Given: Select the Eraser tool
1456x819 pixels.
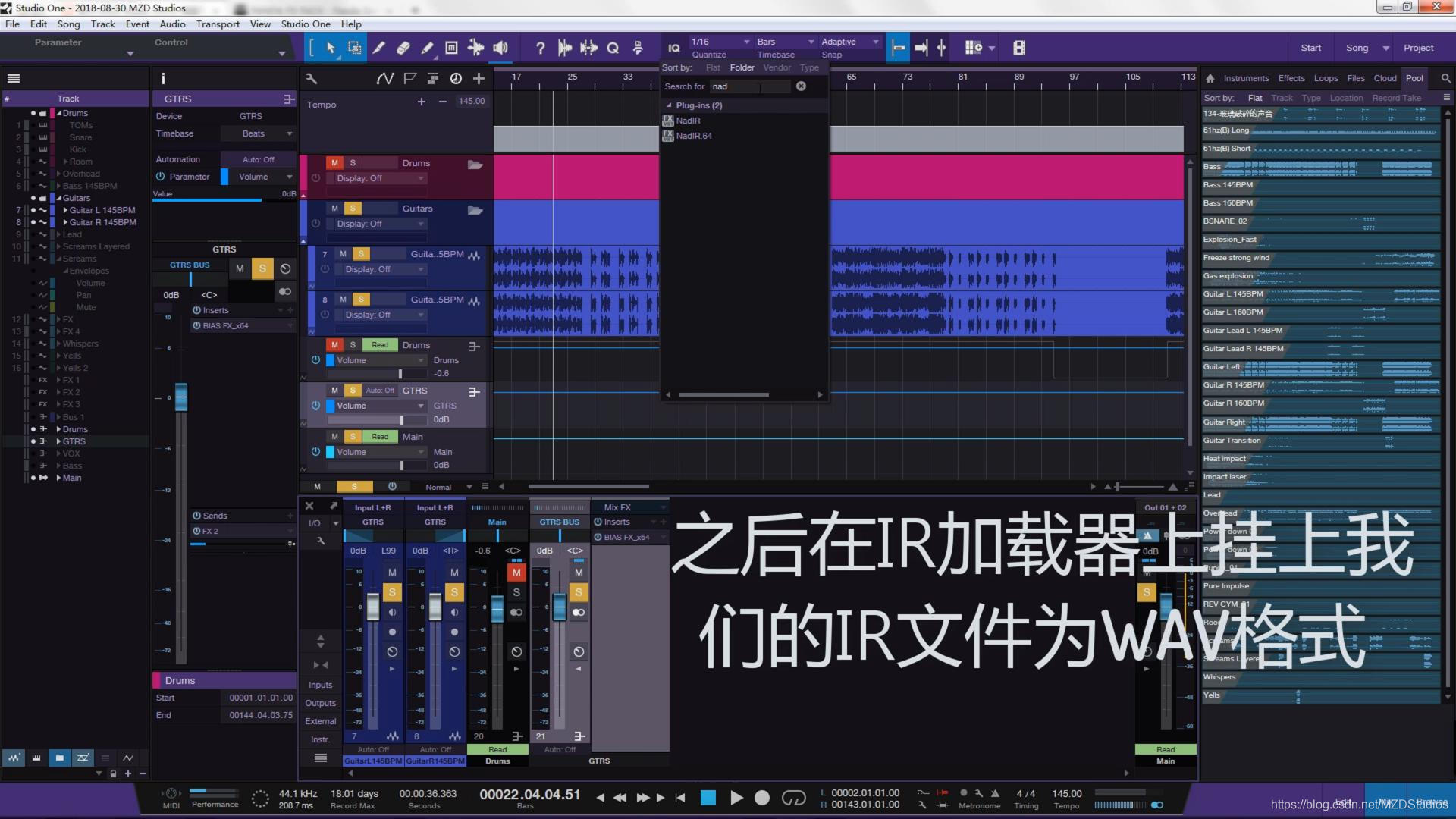Looking at the screenshot, I should click(x=403, y=48).
